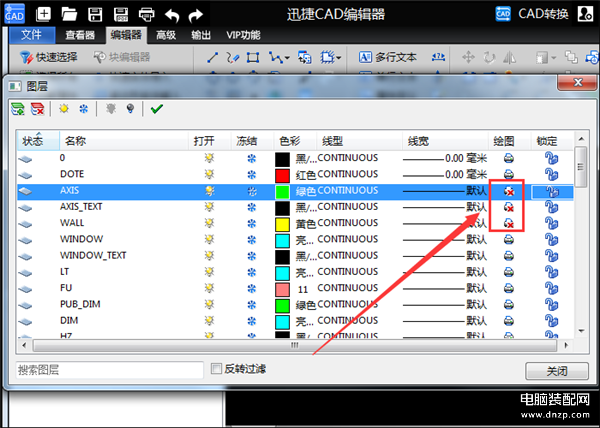This screenshot has width=600, height=428.
Task: Click the 关闭 close button
Action: pos(557,371)
